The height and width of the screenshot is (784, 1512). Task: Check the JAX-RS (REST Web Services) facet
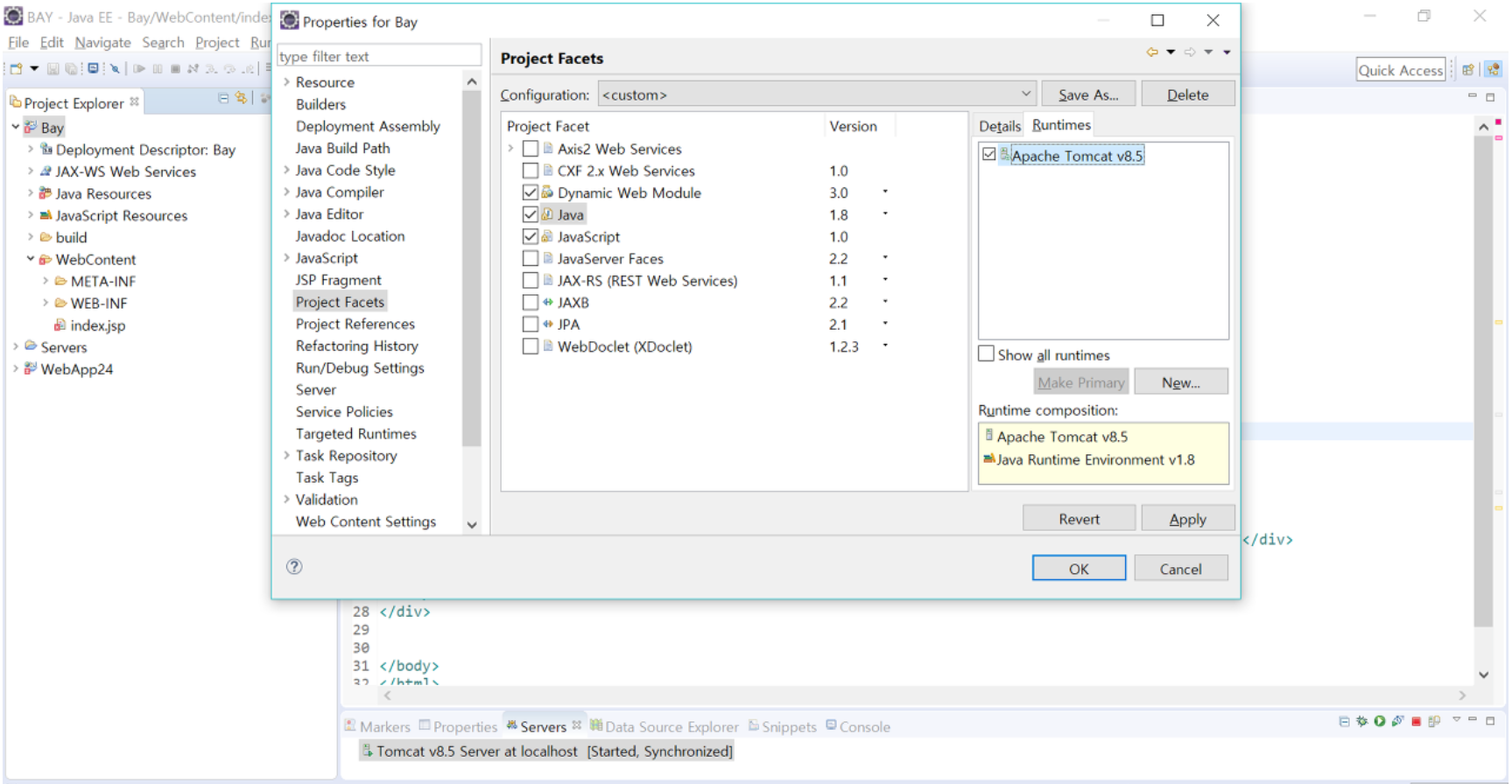click(x=531, y=280)
